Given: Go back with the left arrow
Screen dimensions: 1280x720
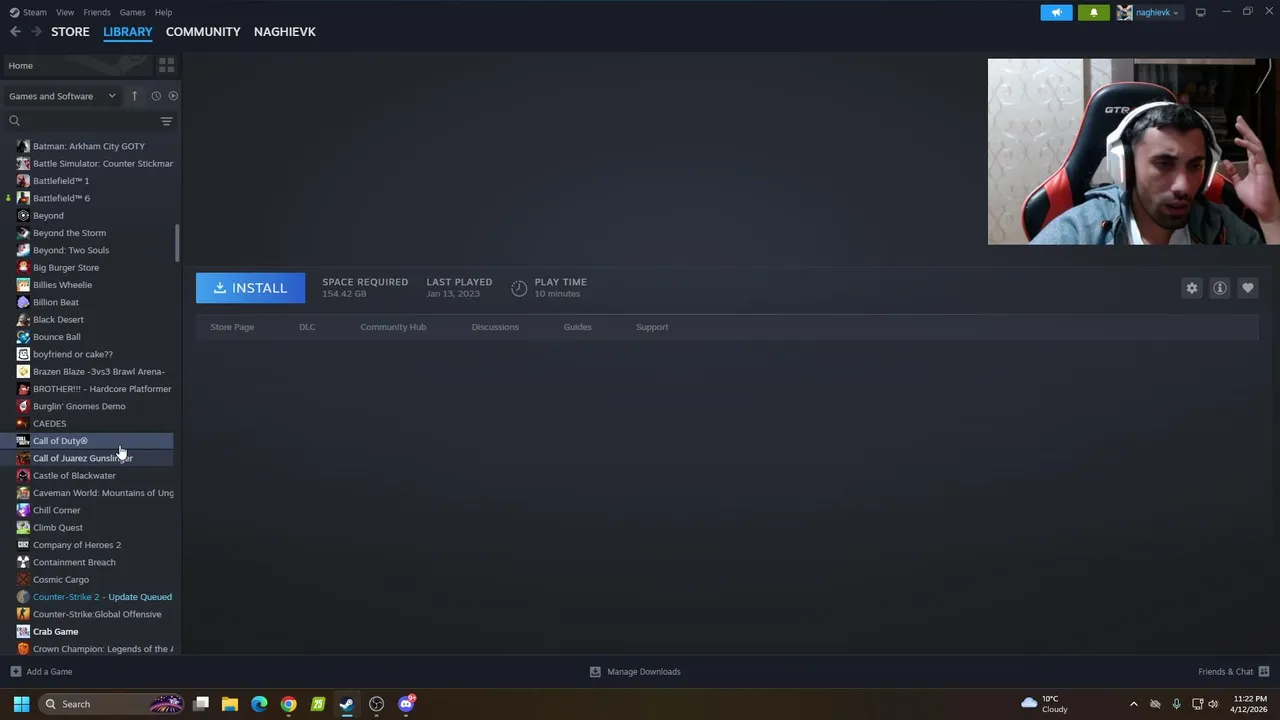Looking at the screenshot, I should coord(15,32).
